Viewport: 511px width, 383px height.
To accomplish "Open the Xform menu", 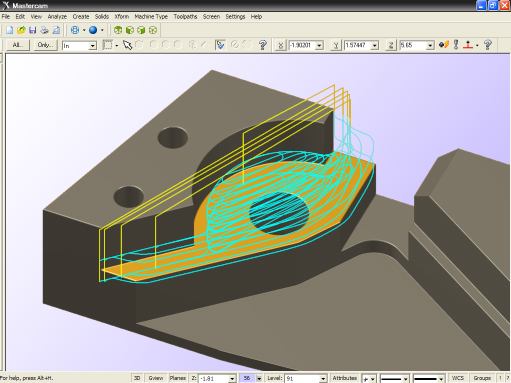I will click(122, 17).
